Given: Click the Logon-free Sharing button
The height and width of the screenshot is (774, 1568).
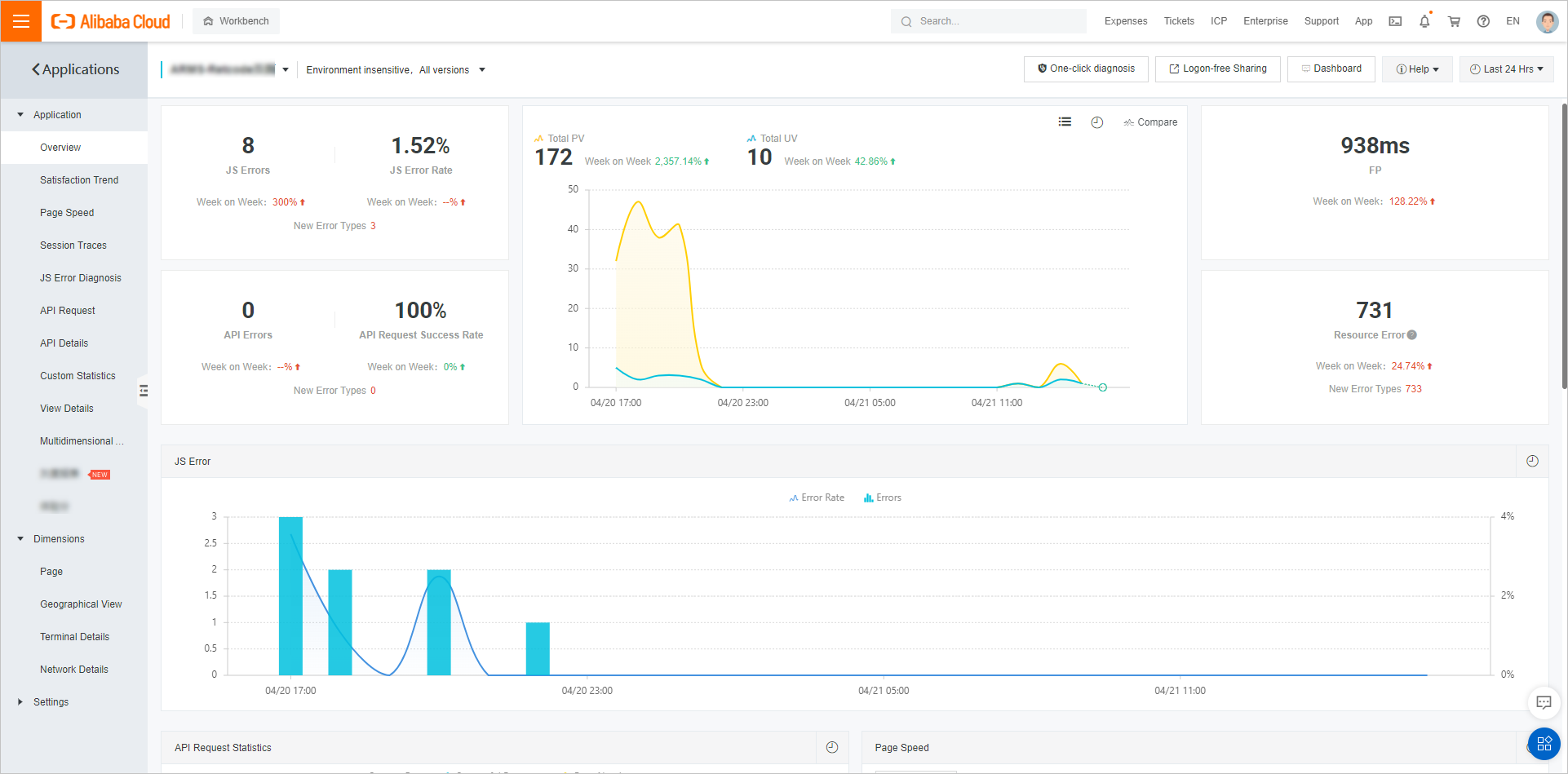Looking at the screenshot, I should 1217,69.
